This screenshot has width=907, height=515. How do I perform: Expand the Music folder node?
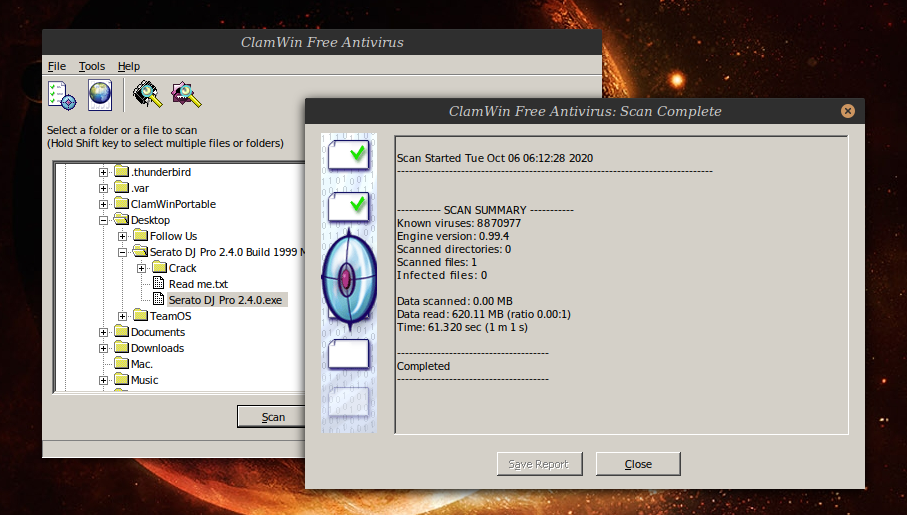tap(103, 380)
